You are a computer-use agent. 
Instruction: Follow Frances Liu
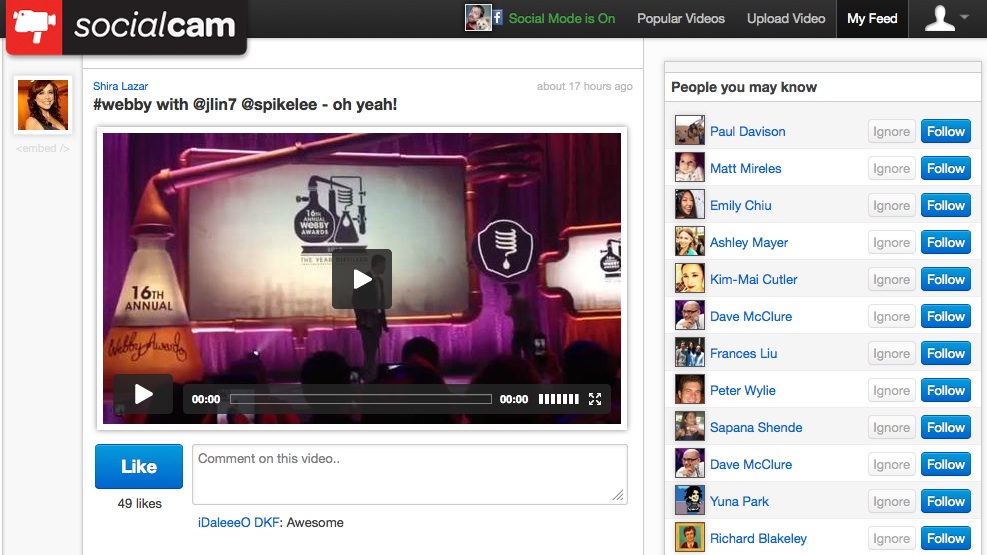tap(945, 354)
